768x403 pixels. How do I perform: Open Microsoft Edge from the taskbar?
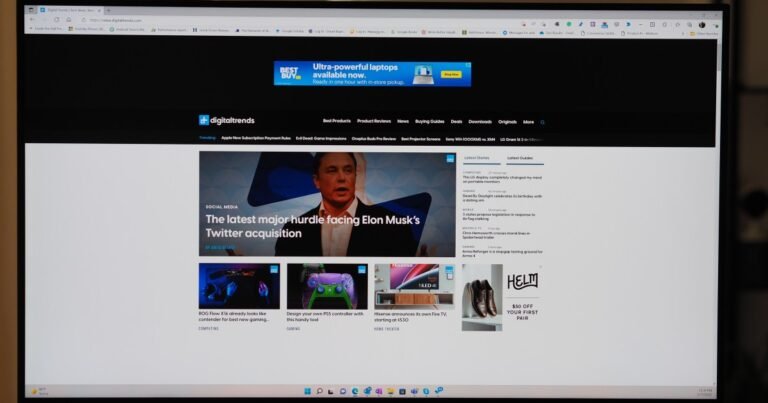tap(355, 391)
